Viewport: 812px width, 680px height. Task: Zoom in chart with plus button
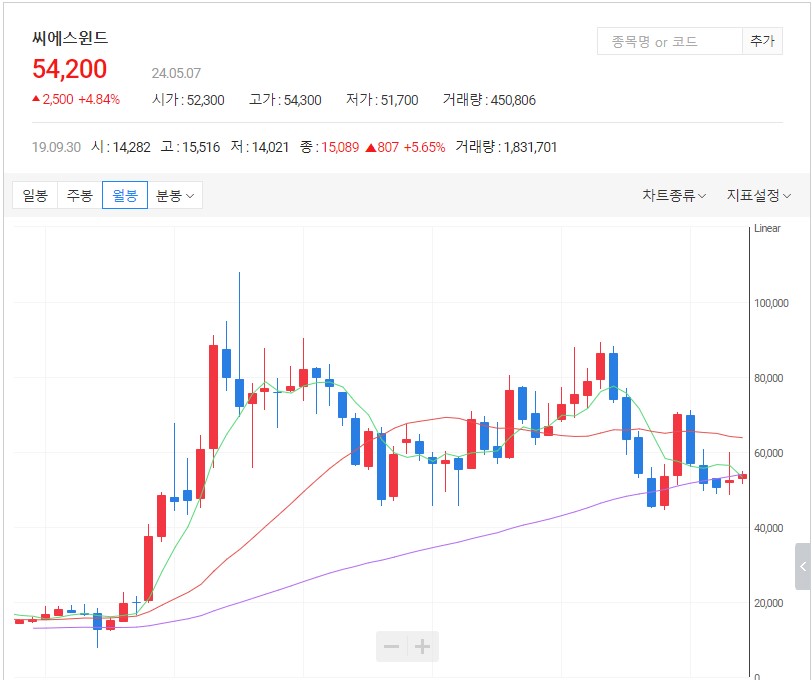[423, 647]
